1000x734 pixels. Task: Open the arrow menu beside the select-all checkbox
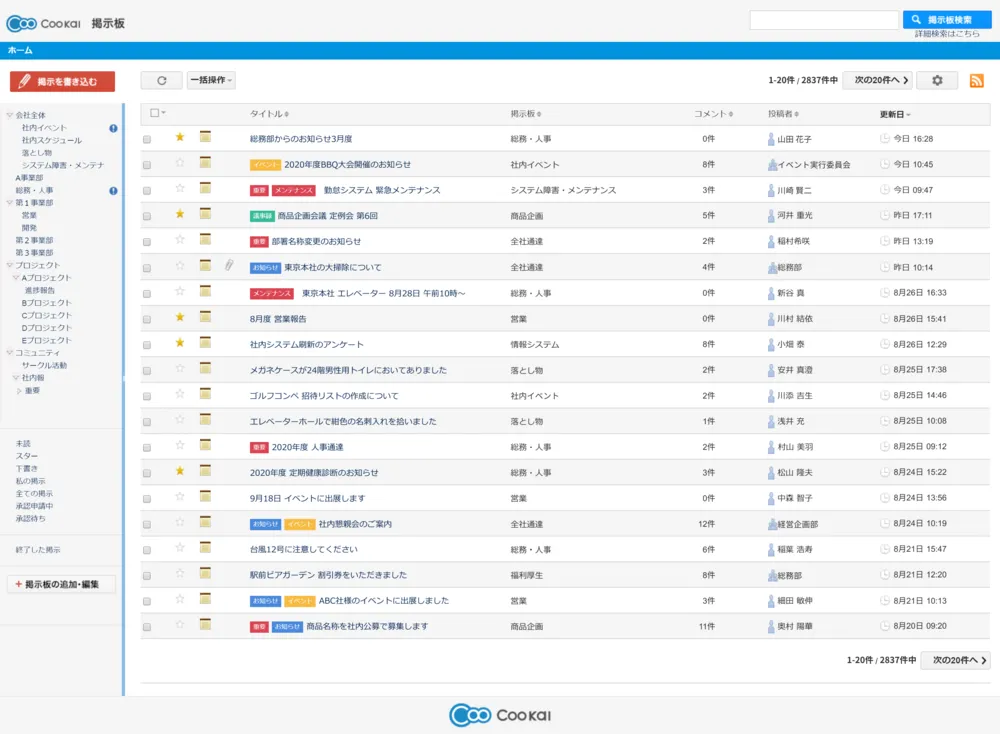164,113
